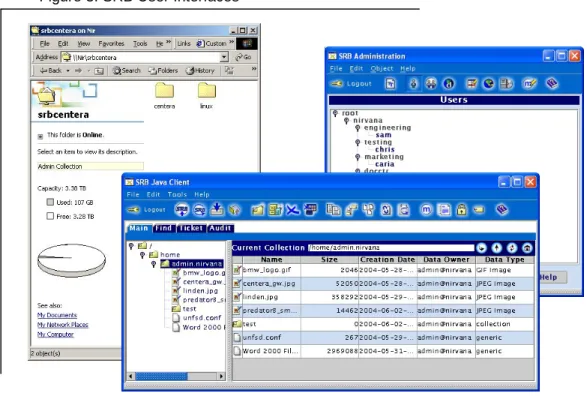Click the up-down refresh circle beside Current Collection
The height and width of the screenshot is (396, 587).
point(512,248)
